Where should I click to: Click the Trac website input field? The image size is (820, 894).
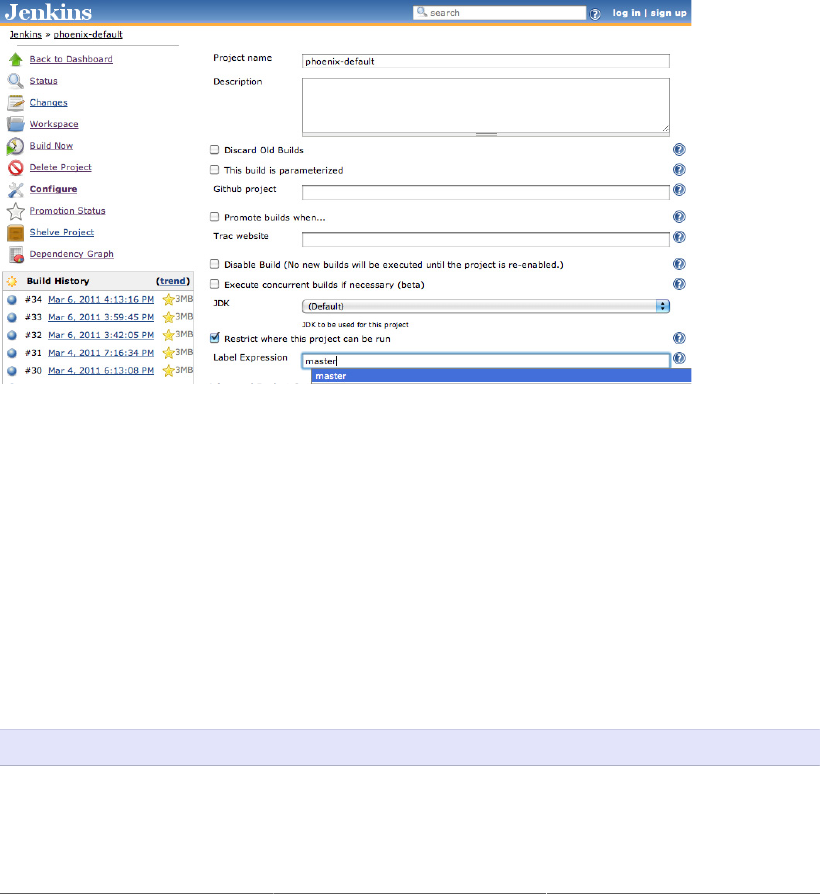coord(486,239)
